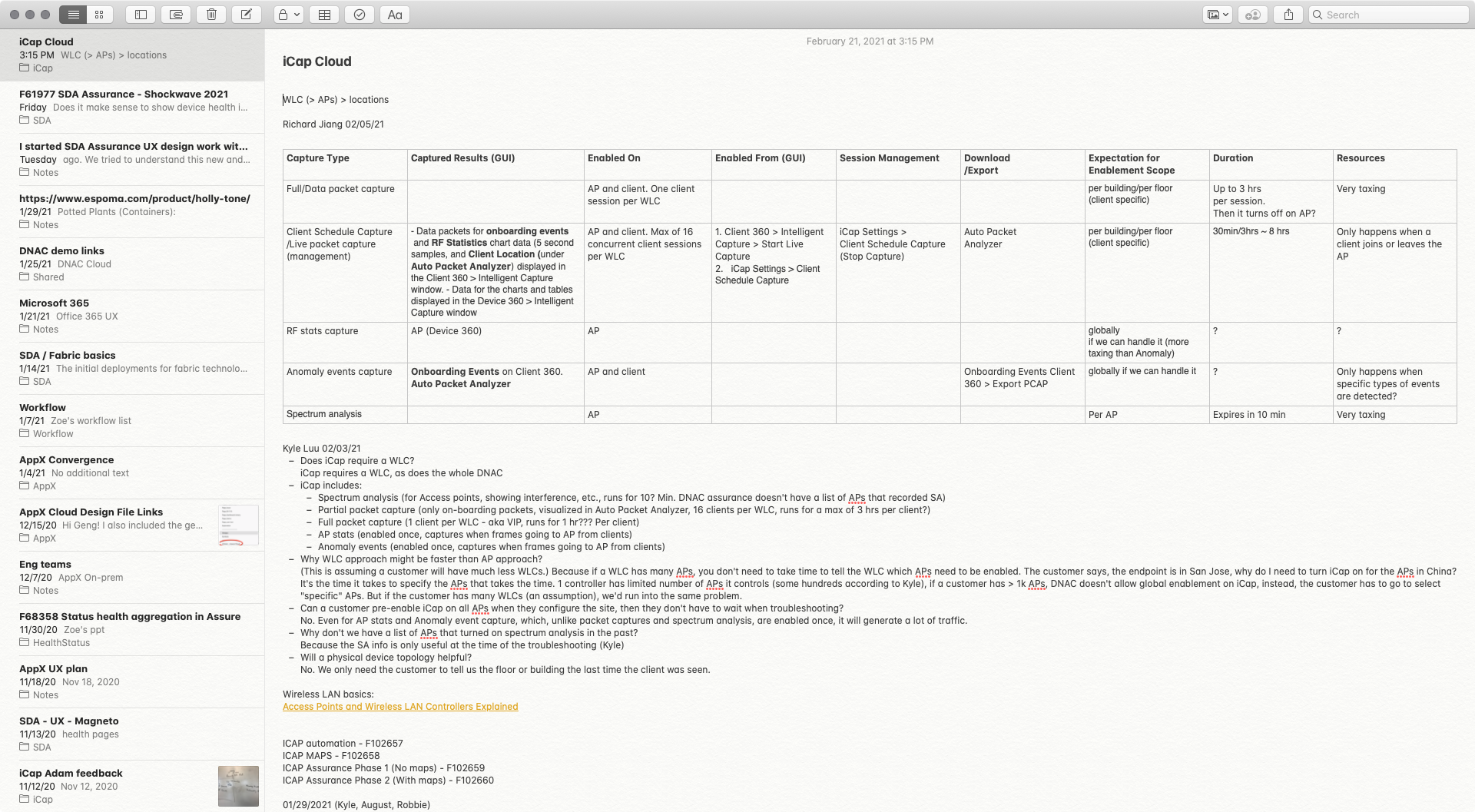This screenshot has width=1475, height=812.
Task: Select the SDA / Fabric basics note
Action: 132,369
